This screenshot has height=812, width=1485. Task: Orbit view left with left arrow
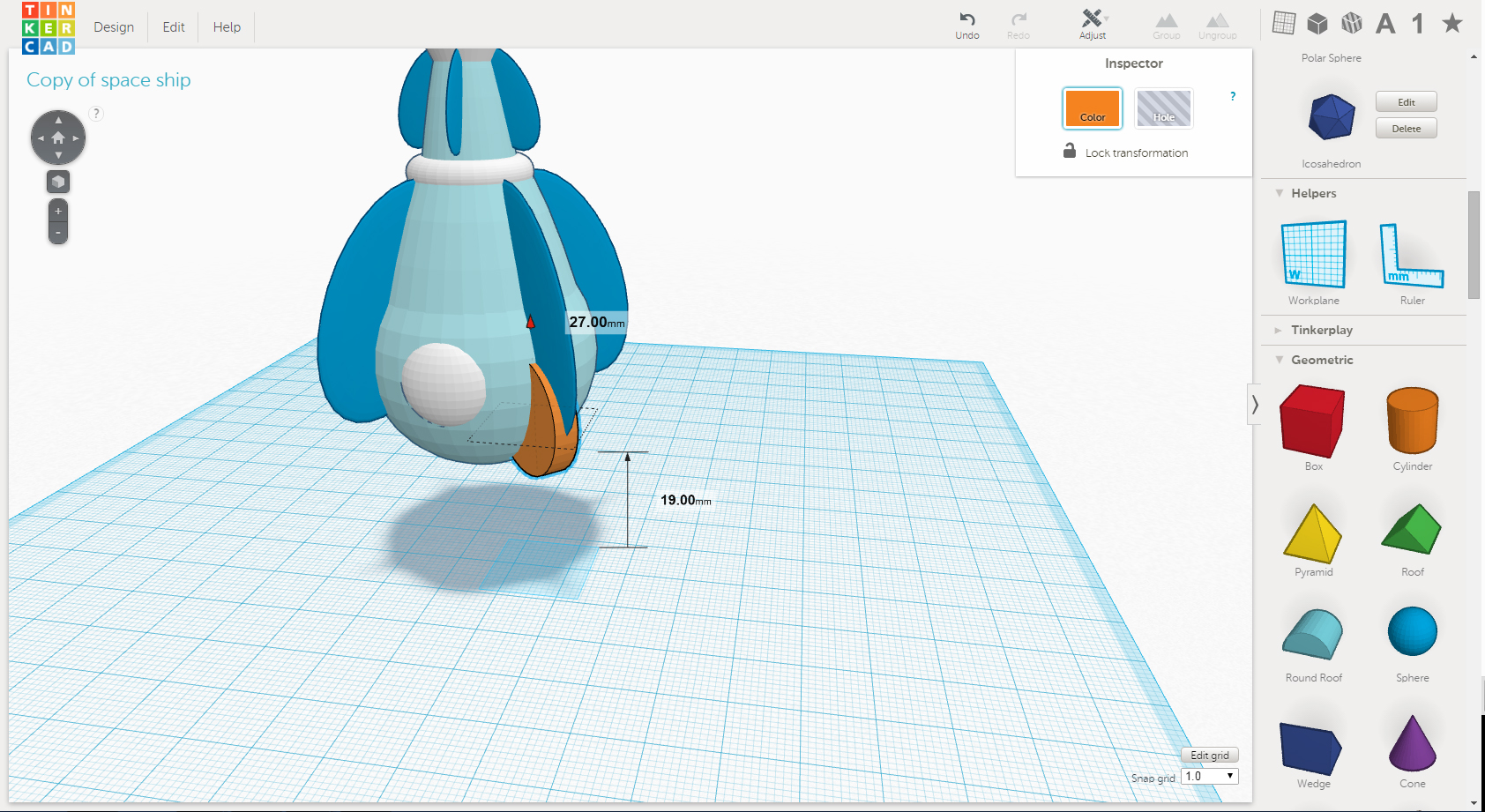click(40, 138)
